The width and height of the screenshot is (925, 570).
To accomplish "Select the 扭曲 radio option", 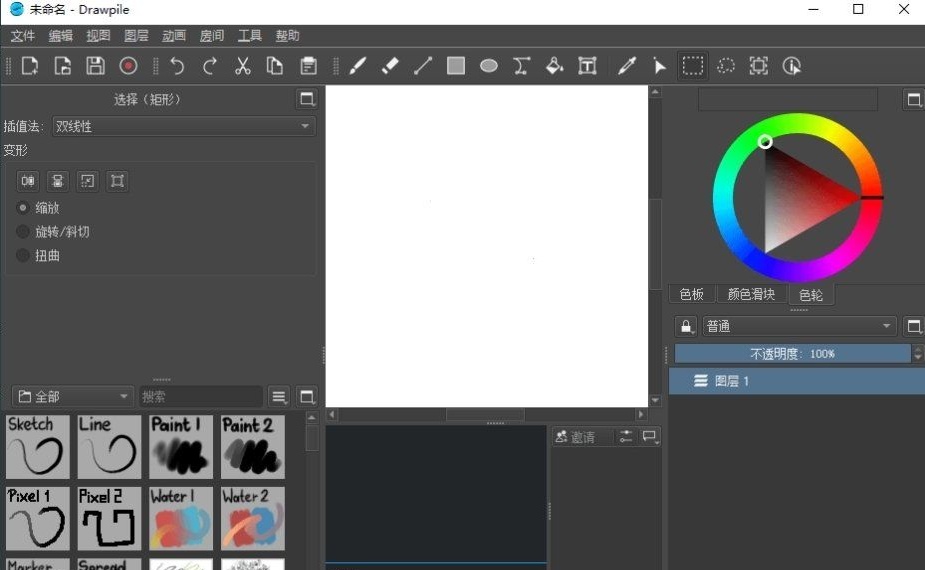I will point(38,255).
